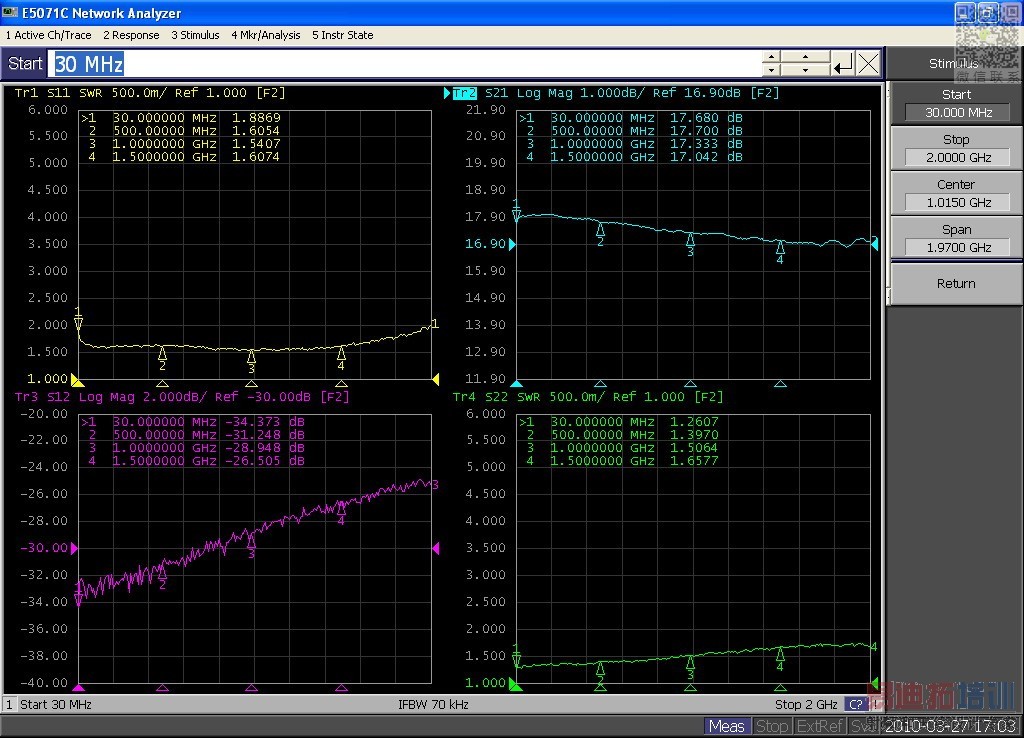1024x738 pixels.
Task: Click the X cancel icon in entry bar
Action: click(868, 64)
